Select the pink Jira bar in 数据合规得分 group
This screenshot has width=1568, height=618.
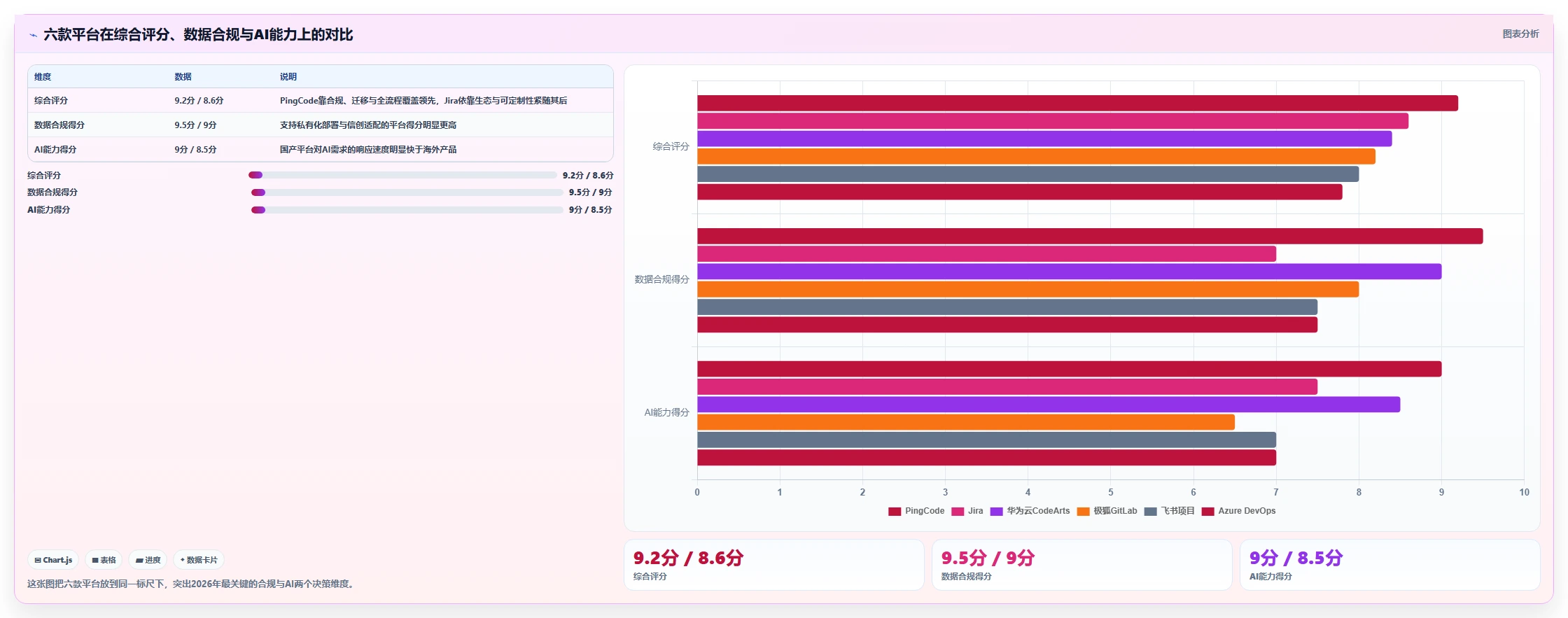coord(986,253)
